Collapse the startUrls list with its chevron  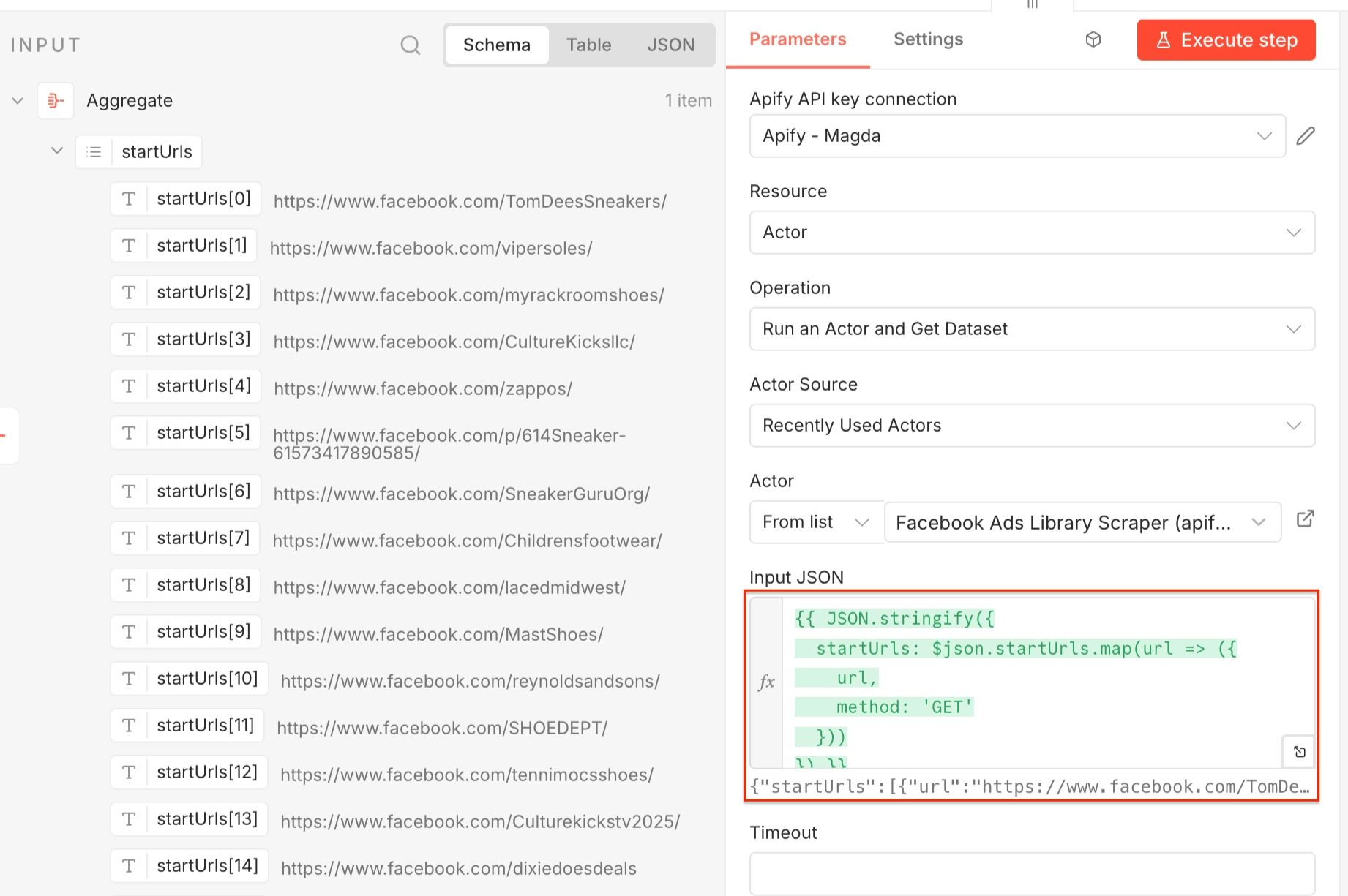coord(56,151)
